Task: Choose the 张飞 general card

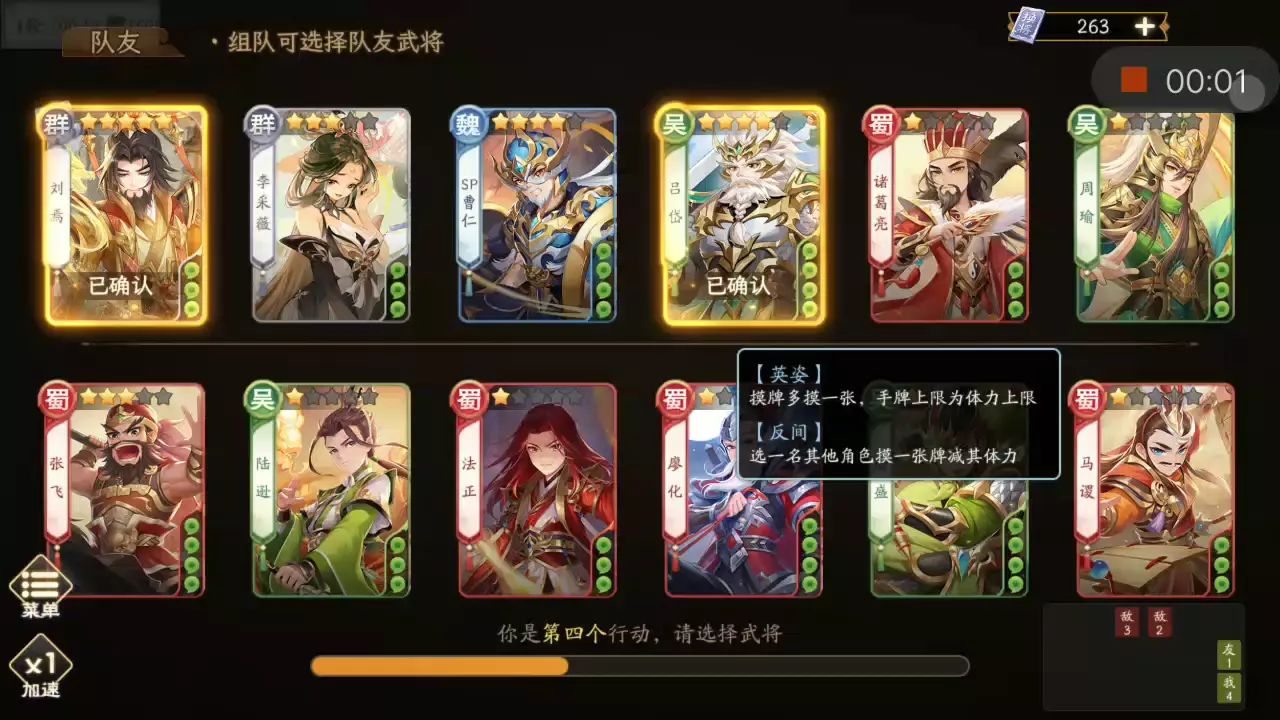Action: coord(125,490)
